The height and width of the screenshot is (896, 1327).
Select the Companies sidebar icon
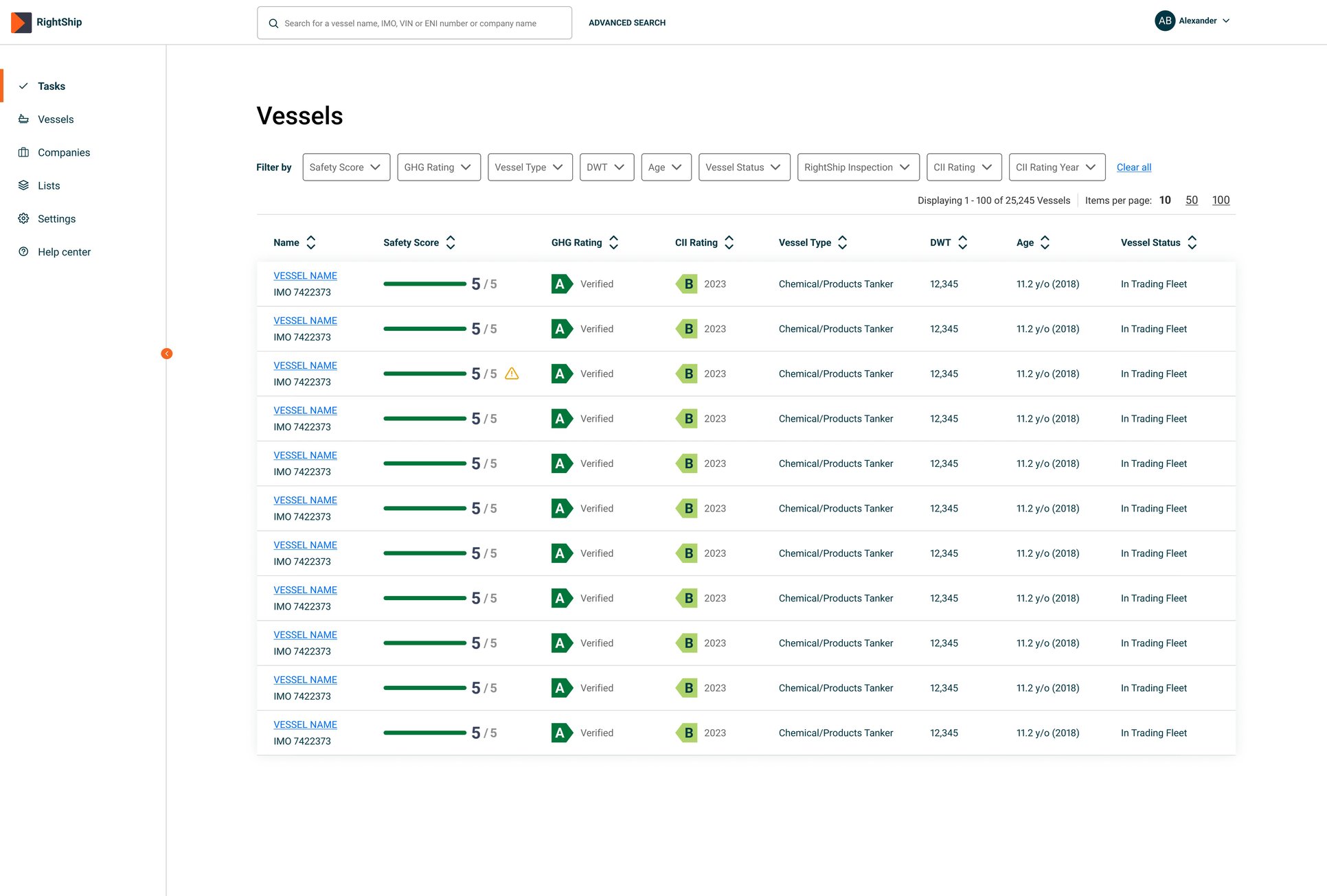point(24,152)
